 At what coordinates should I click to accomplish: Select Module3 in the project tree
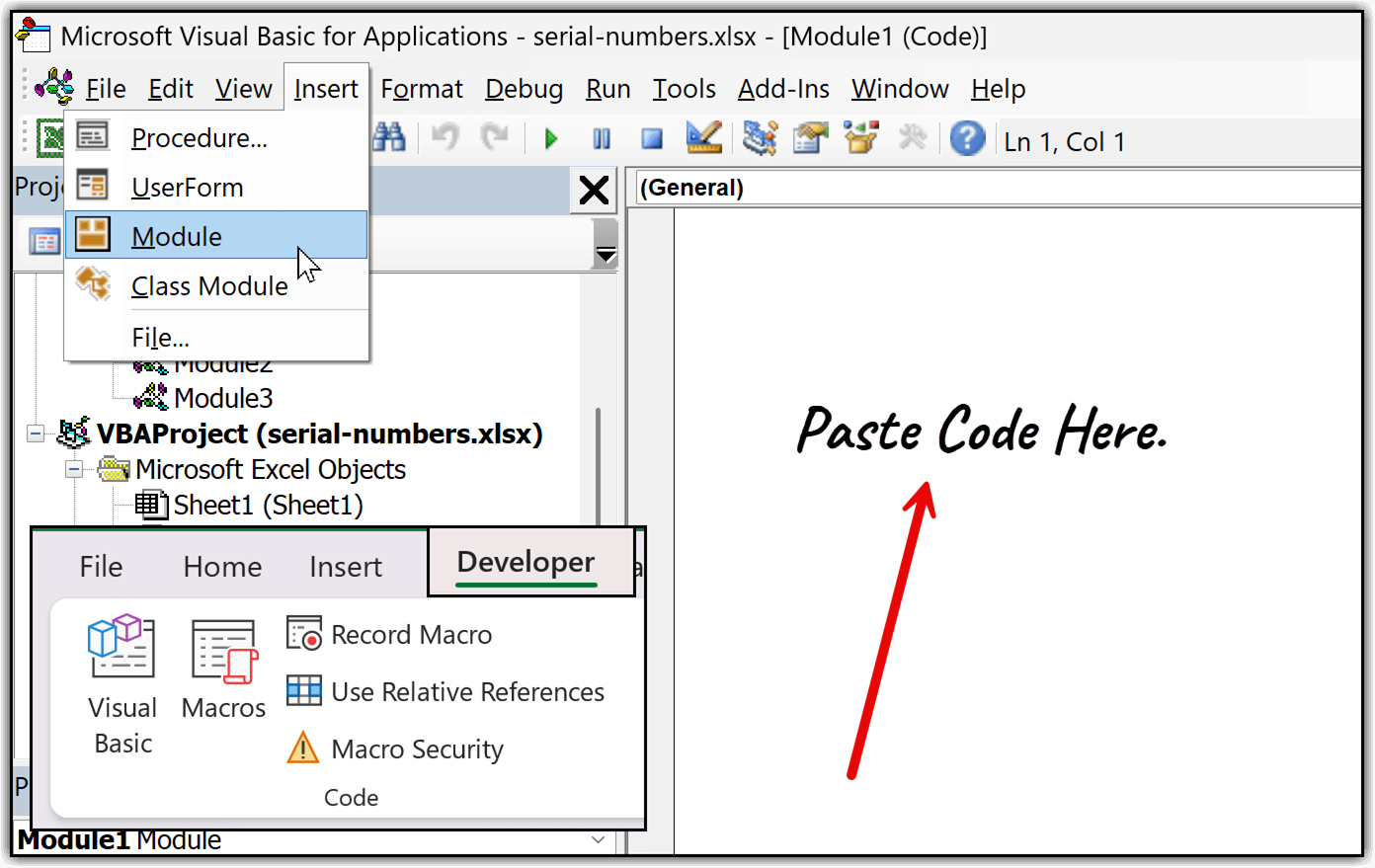click(x=222, y=398)
